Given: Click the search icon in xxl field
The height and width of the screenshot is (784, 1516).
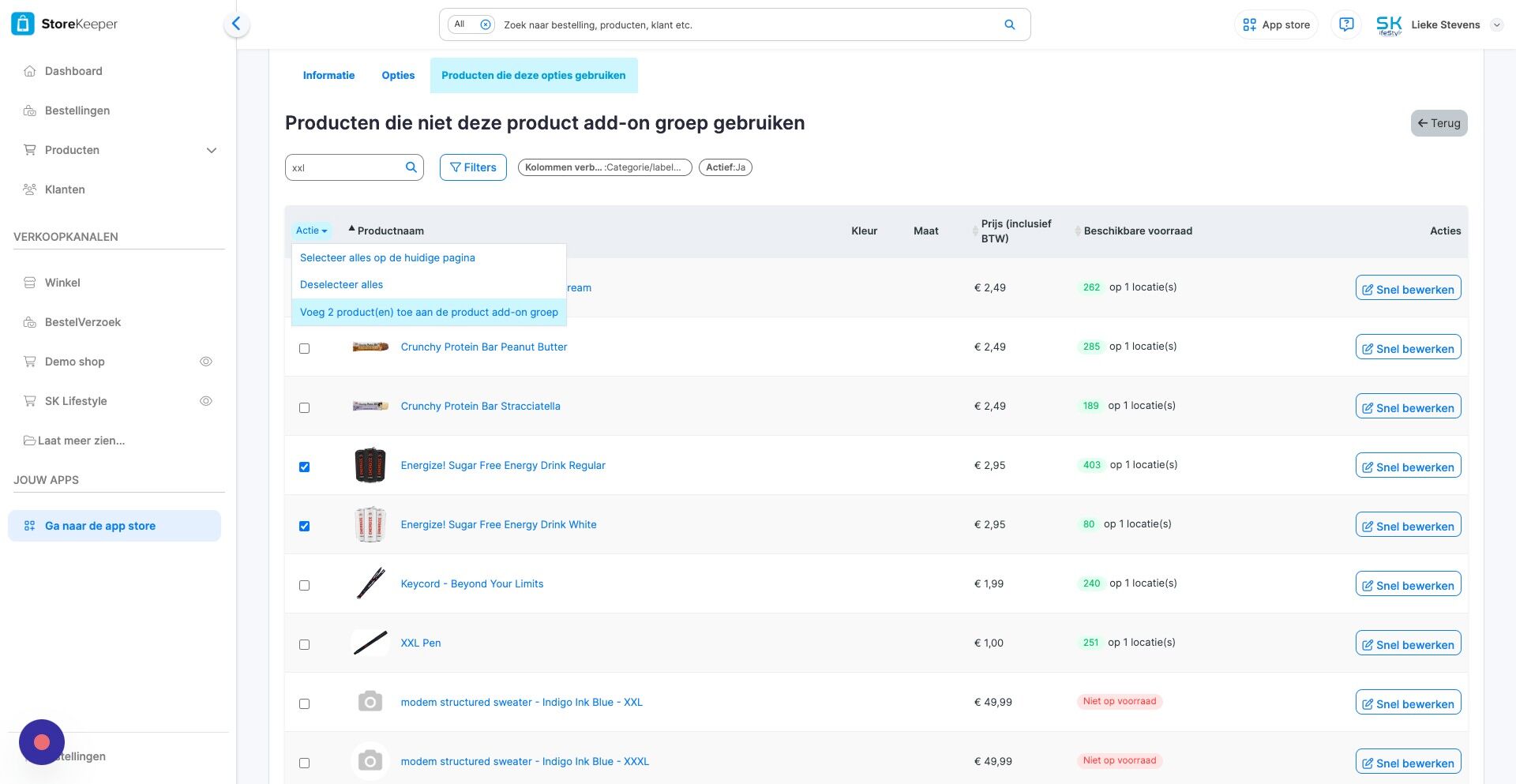Looking at the screenshot, I should (x=411, y=167).
